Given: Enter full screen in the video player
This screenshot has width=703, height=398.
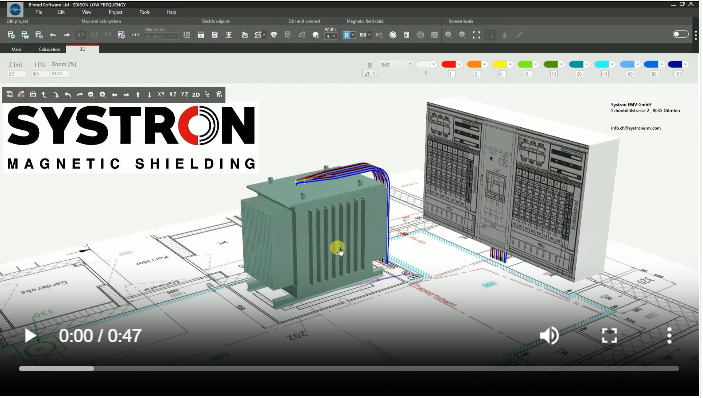Looking at the screenshot, I should (x=609, y=335).
